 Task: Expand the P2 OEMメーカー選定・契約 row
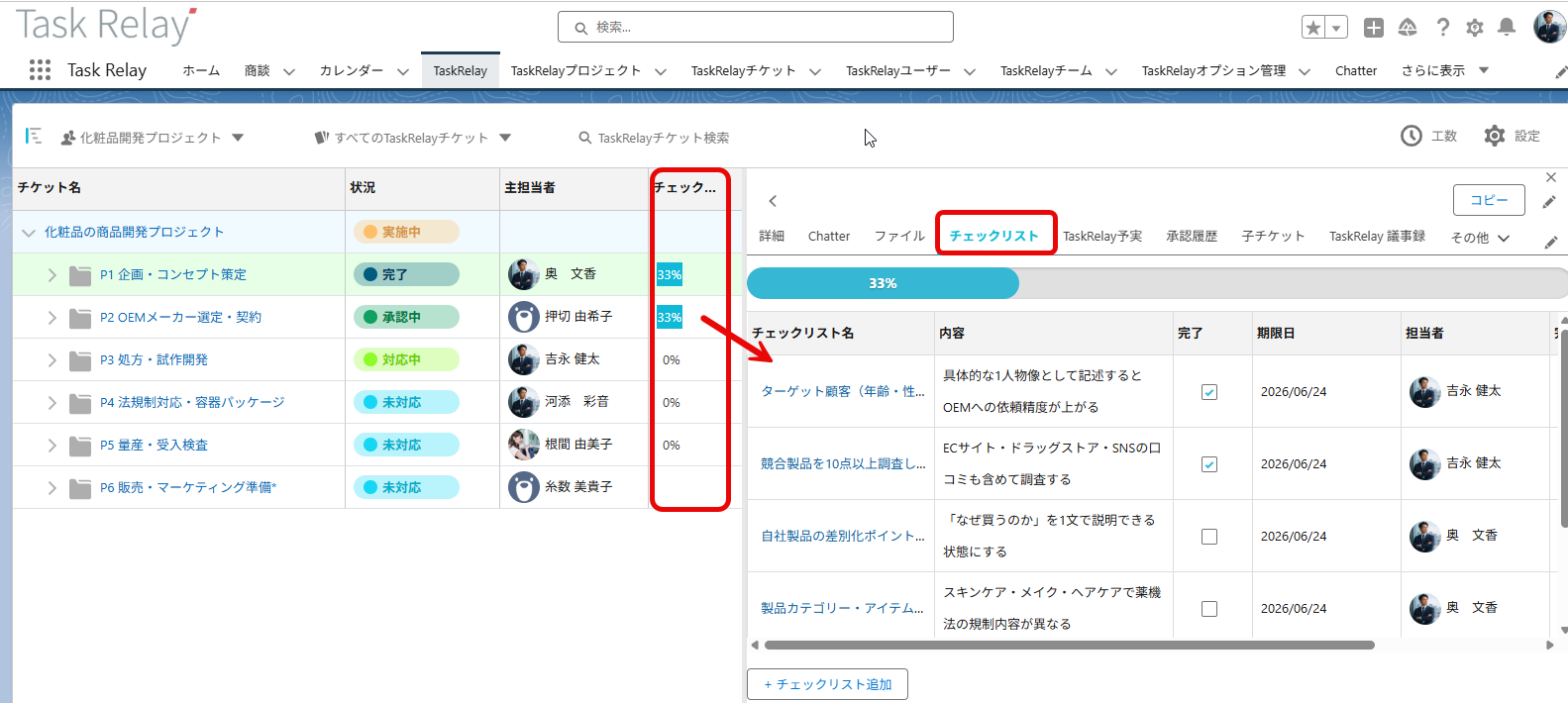pos(52,318)
